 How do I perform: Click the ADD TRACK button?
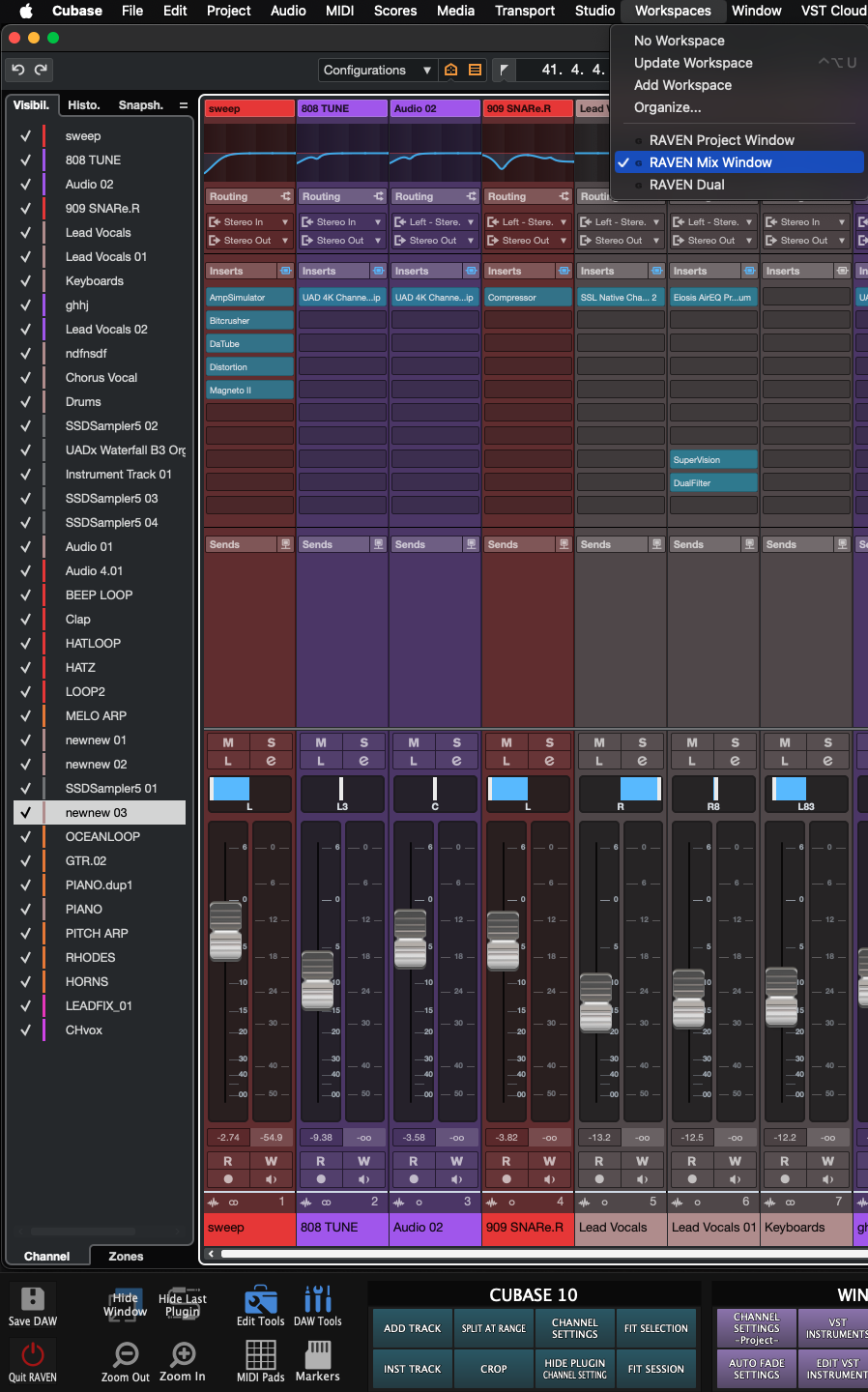coord(412,1328)
